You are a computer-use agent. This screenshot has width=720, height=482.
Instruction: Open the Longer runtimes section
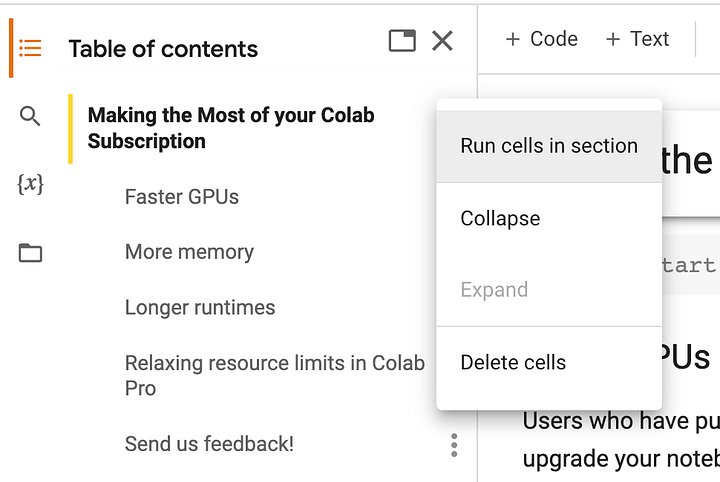(x=200, y=308)
